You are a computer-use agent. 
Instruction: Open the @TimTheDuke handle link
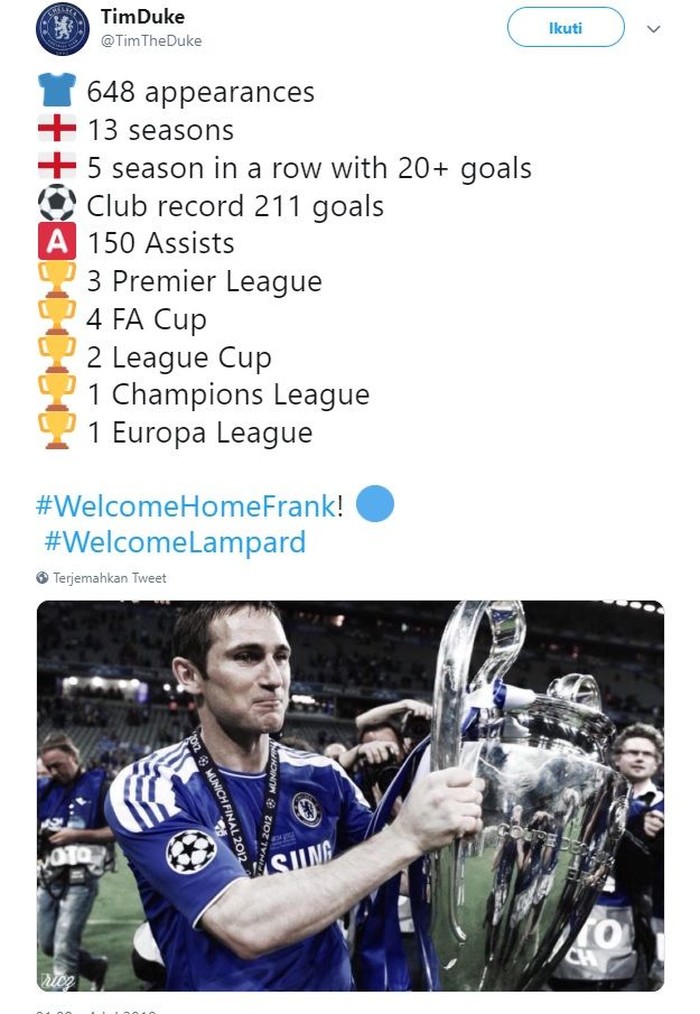coord(151,41)
